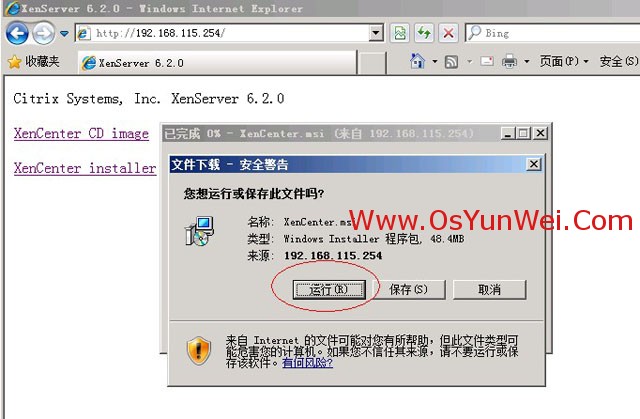Click the favorites star 收藏夹 button
The width and height of the screenshot is (640, 419).
[35, 62]
